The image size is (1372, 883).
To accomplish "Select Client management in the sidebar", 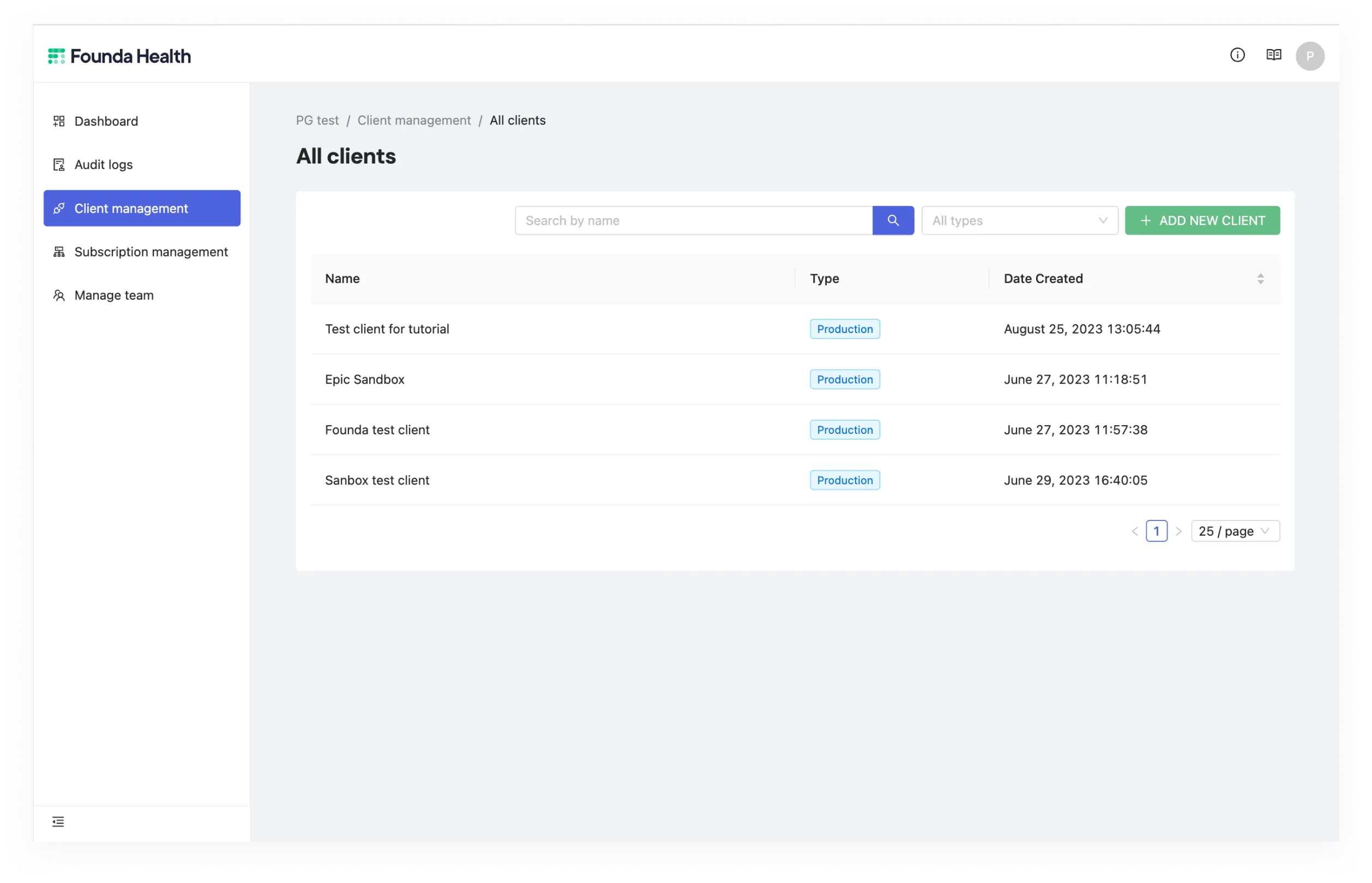I will (142, 208).
